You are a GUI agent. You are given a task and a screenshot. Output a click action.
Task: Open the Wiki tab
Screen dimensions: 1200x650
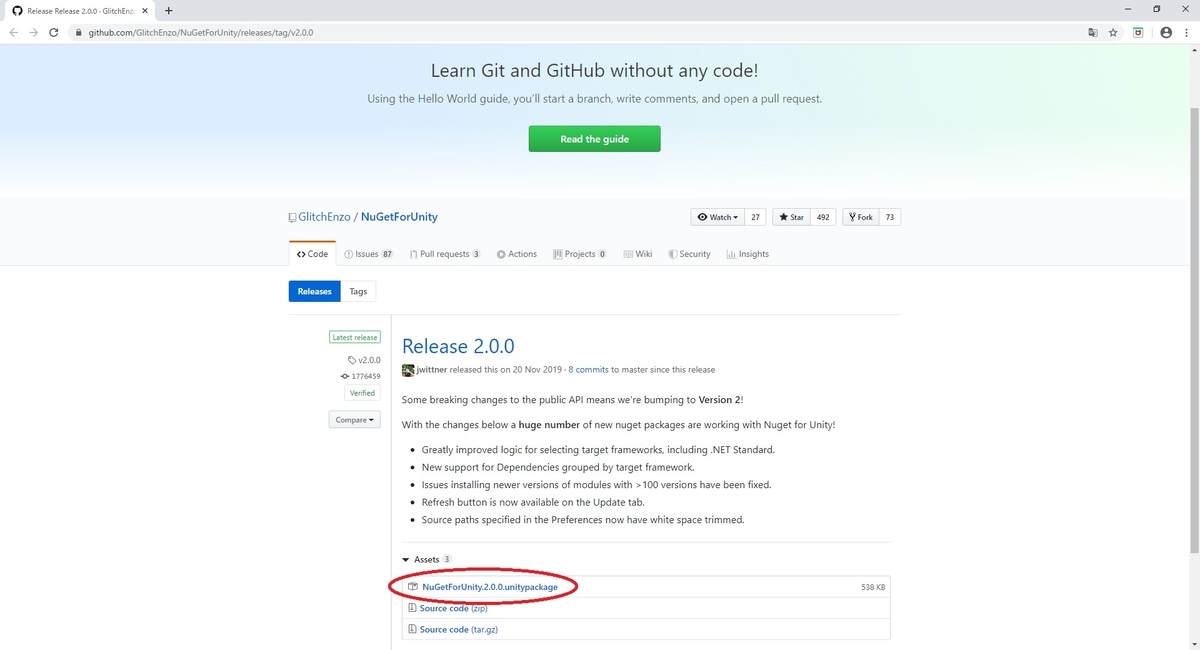638,254
